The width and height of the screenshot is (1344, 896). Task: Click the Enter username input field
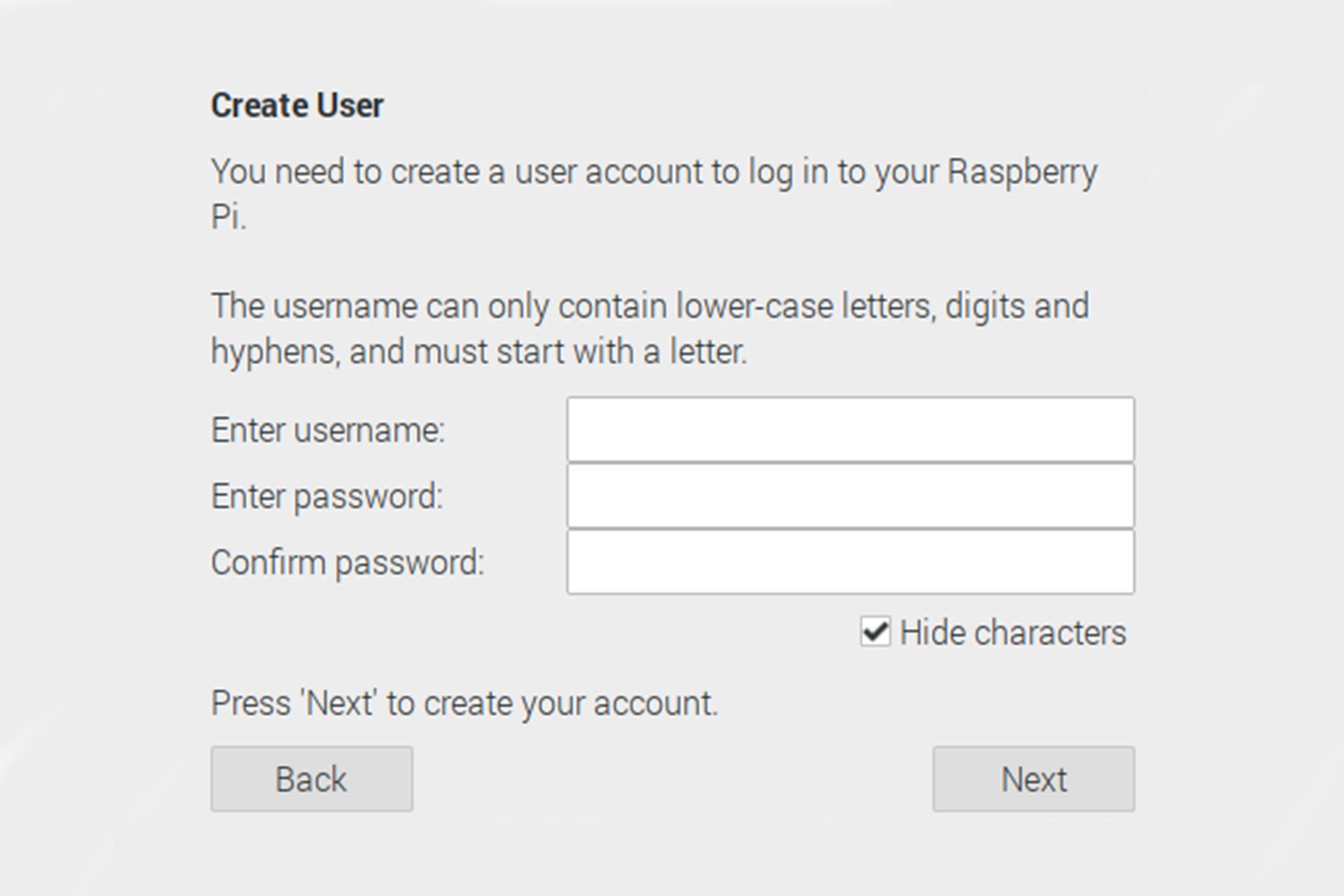pos(850,429)
